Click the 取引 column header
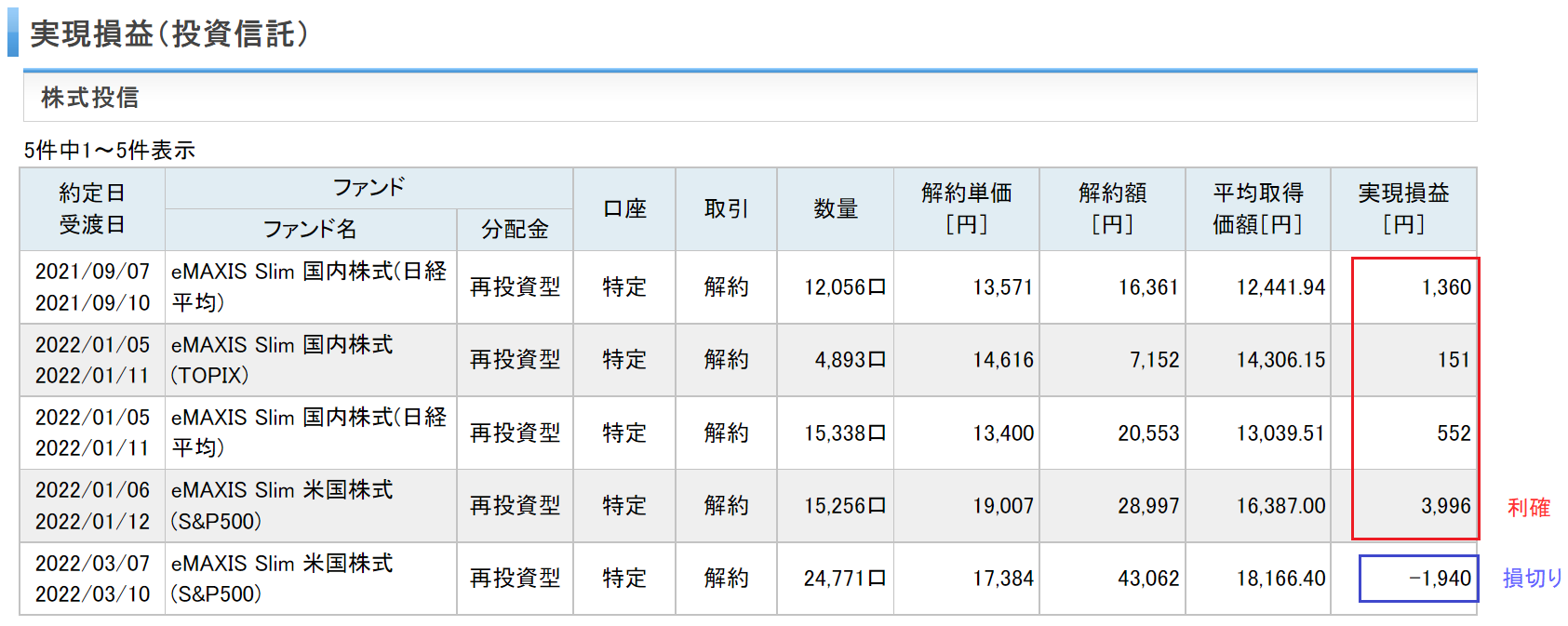Viewport: 1568px width, 626px height. [x=726, y=208]
